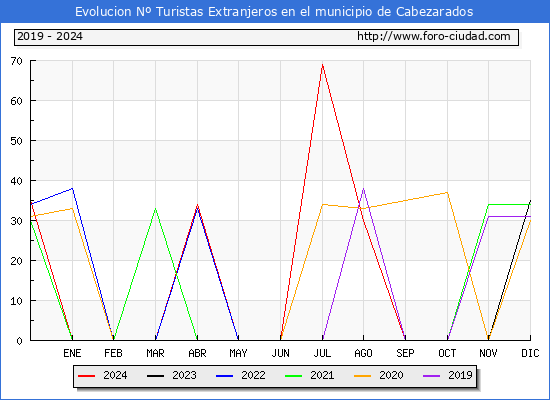Select the 2023 legend label

click(184, 375)
